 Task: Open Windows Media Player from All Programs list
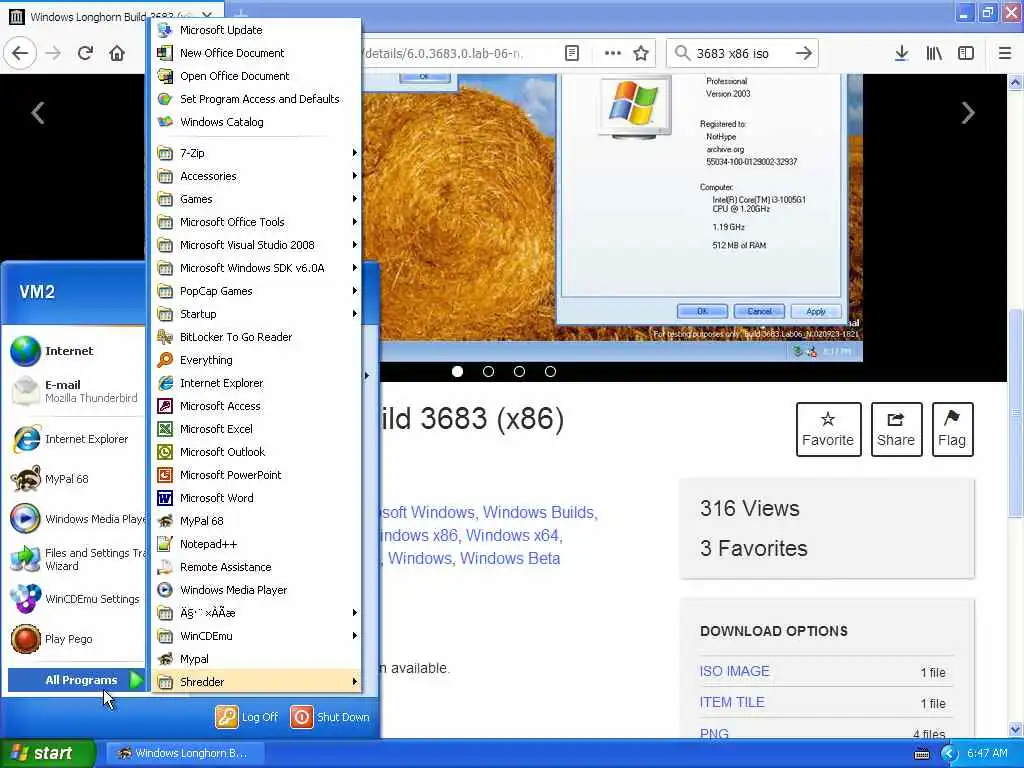pos(256,590)
